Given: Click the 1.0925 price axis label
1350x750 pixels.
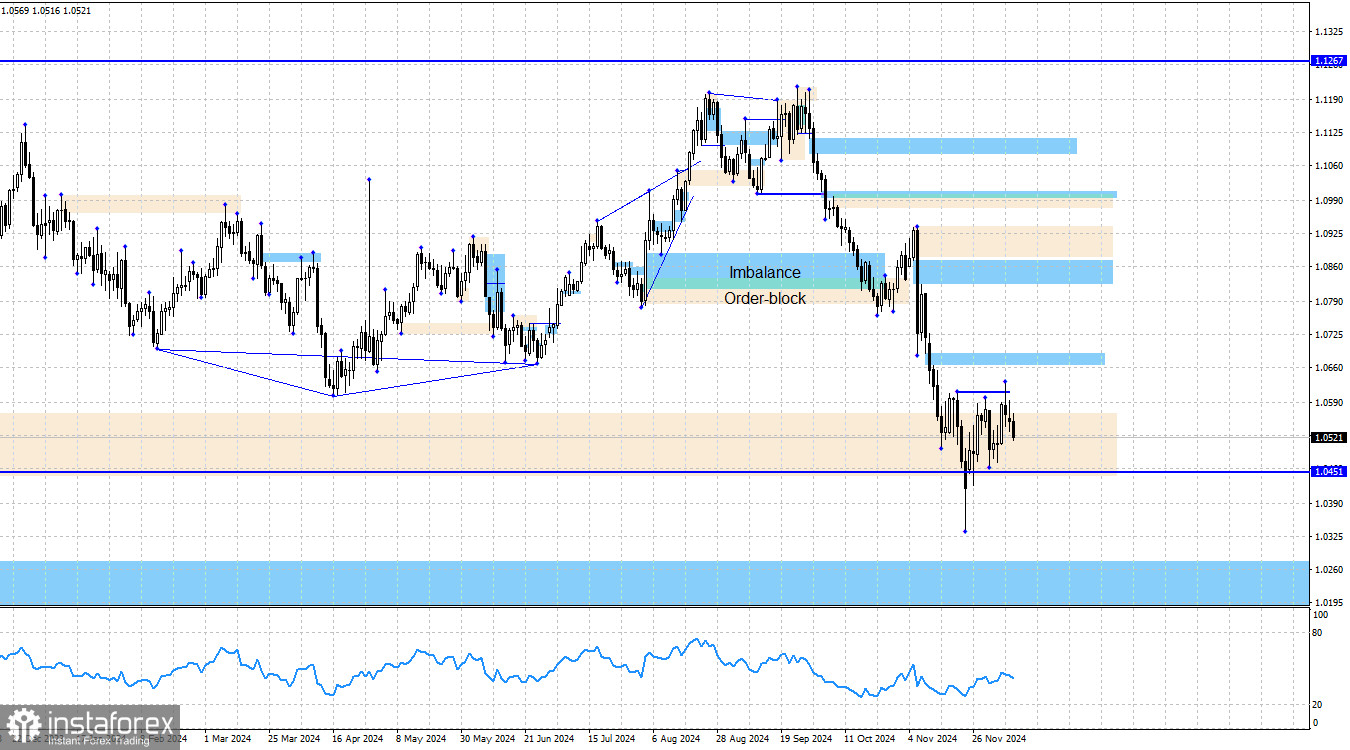Looking at the screenshot, I should pos(1330,234).
